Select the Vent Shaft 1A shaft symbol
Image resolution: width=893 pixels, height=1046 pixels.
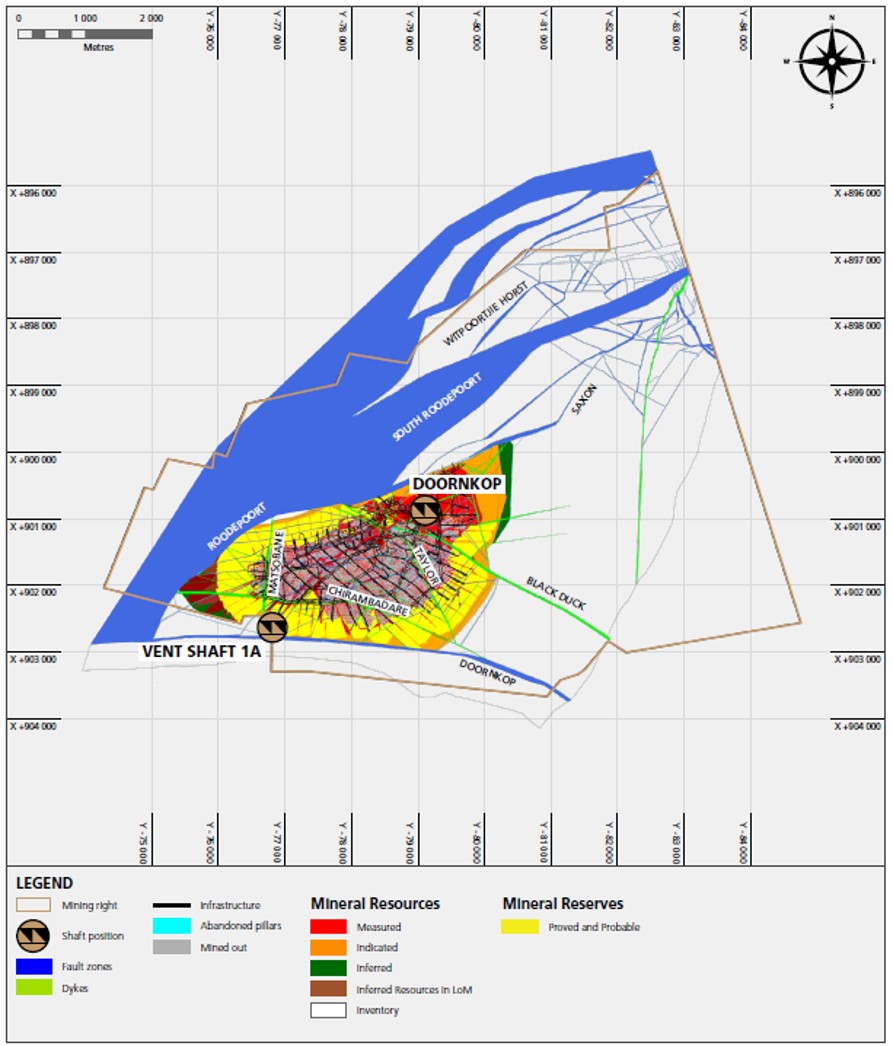pos(272,627)
